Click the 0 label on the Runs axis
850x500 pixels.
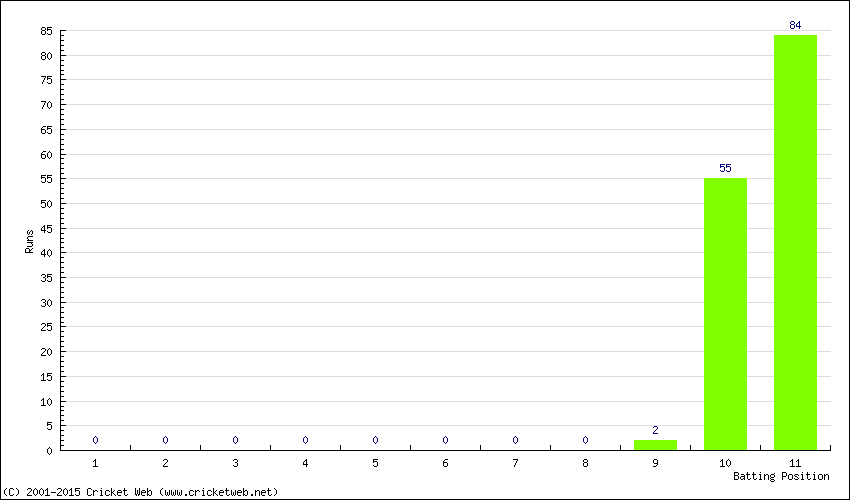coord(49,451)
